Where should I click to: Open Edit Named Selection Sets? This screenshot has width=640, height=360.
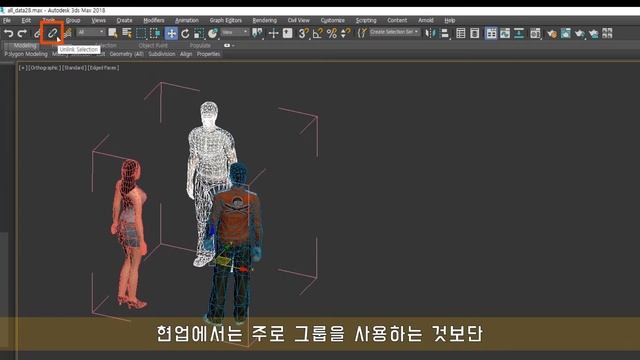[362, 33]
